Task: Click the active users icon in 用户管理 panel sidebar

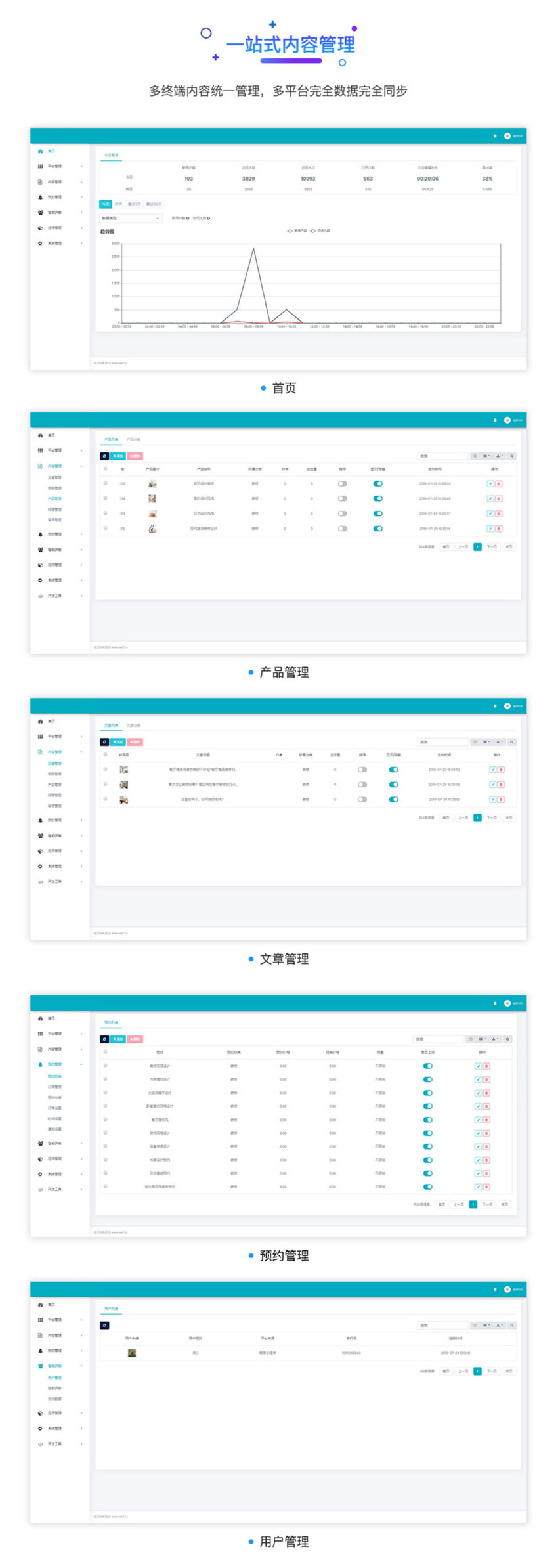Action: (40, 1366)
